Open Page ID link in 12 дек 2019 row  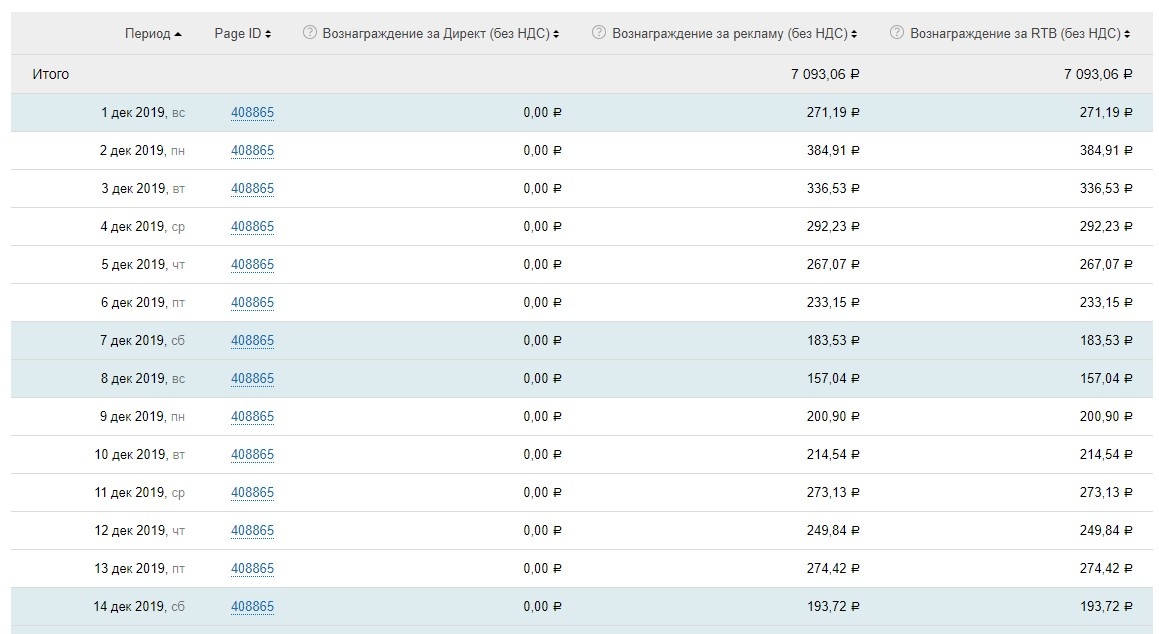tap(252, 531)
